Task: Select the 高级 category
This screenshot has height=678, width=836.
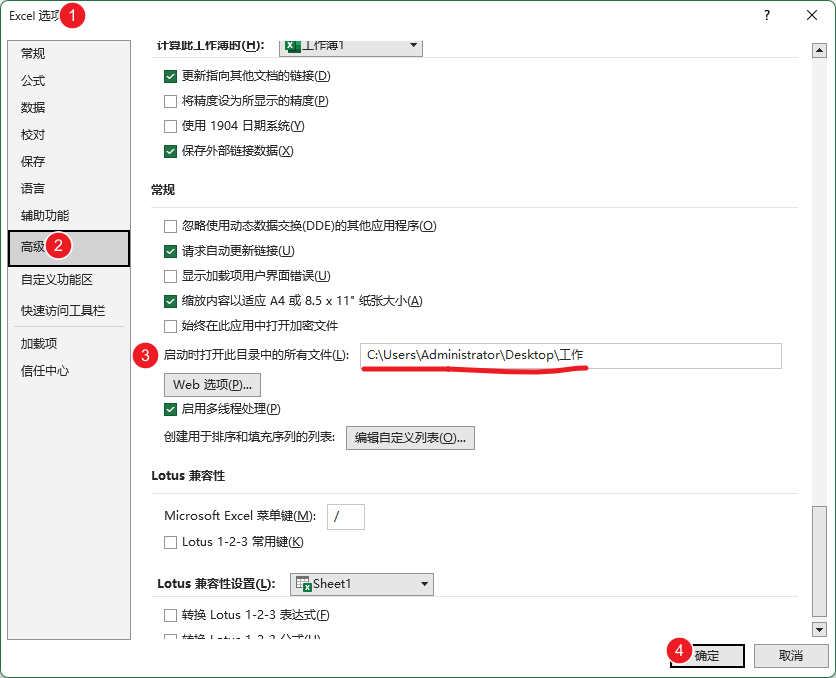Action: point(69,248)
